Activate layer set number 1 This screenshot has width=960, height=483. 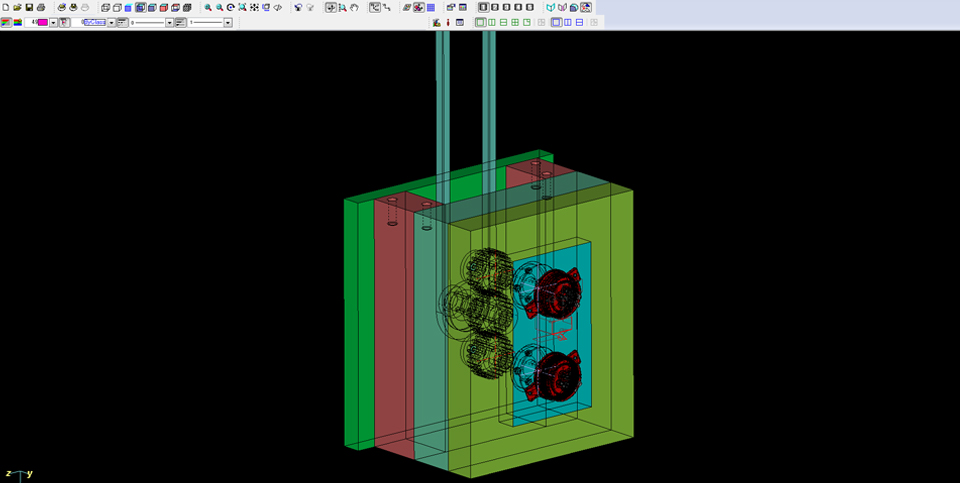click(x=483, y=7)
